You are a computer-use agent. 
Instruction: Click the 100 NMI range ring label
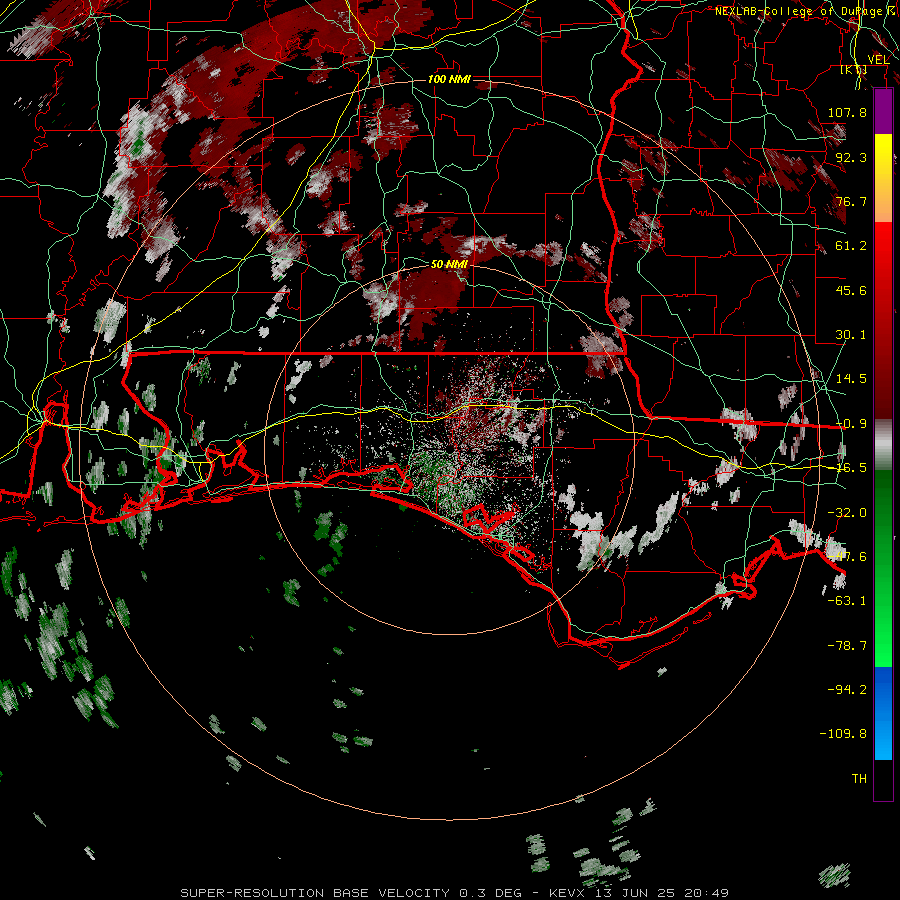449,79
